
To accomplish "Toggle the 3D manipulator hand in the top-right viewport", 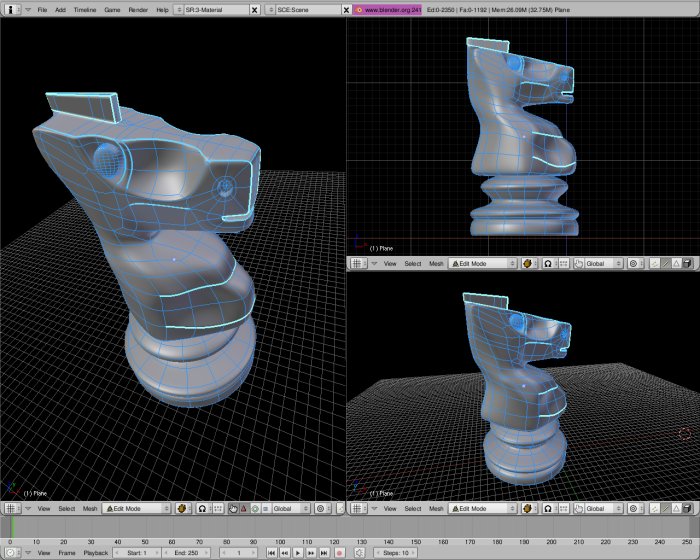I will (x=579, y=263).
